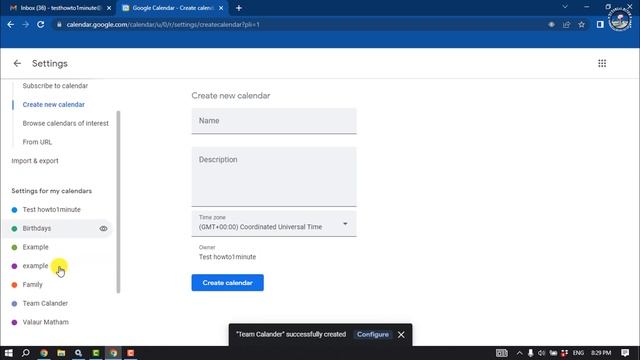Open the From URL option
Screen dimensions: 640x360
click(37, 142)
